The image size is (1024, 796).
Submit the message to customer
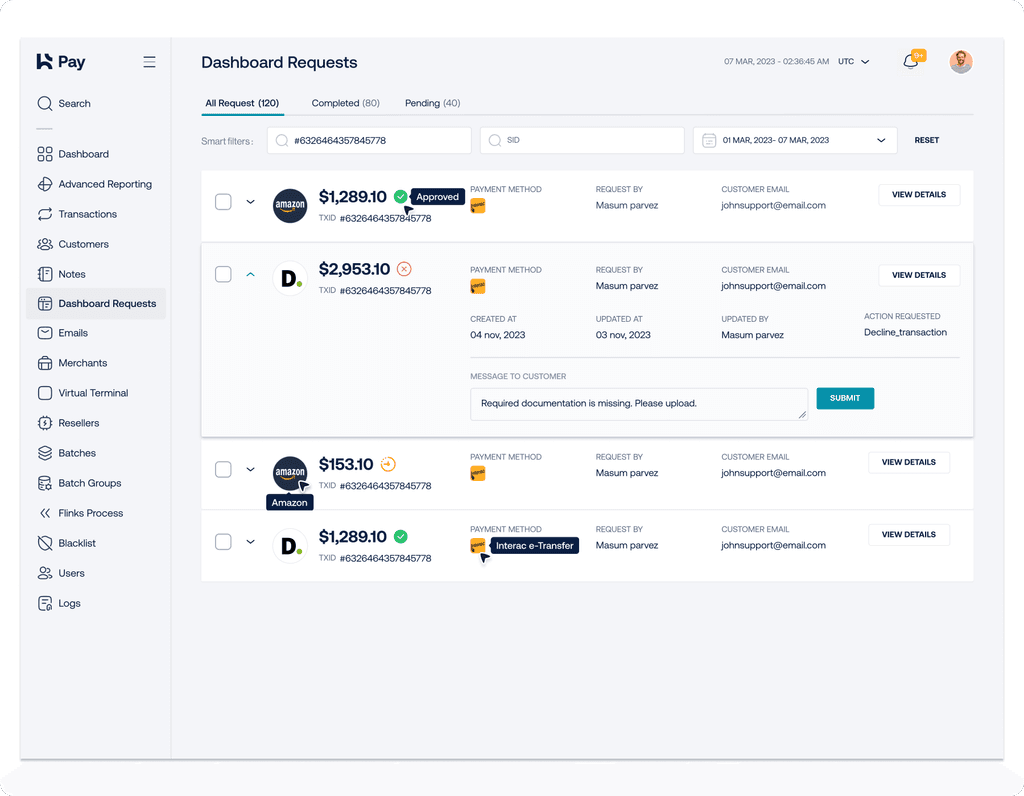click(x=845, y=398)
